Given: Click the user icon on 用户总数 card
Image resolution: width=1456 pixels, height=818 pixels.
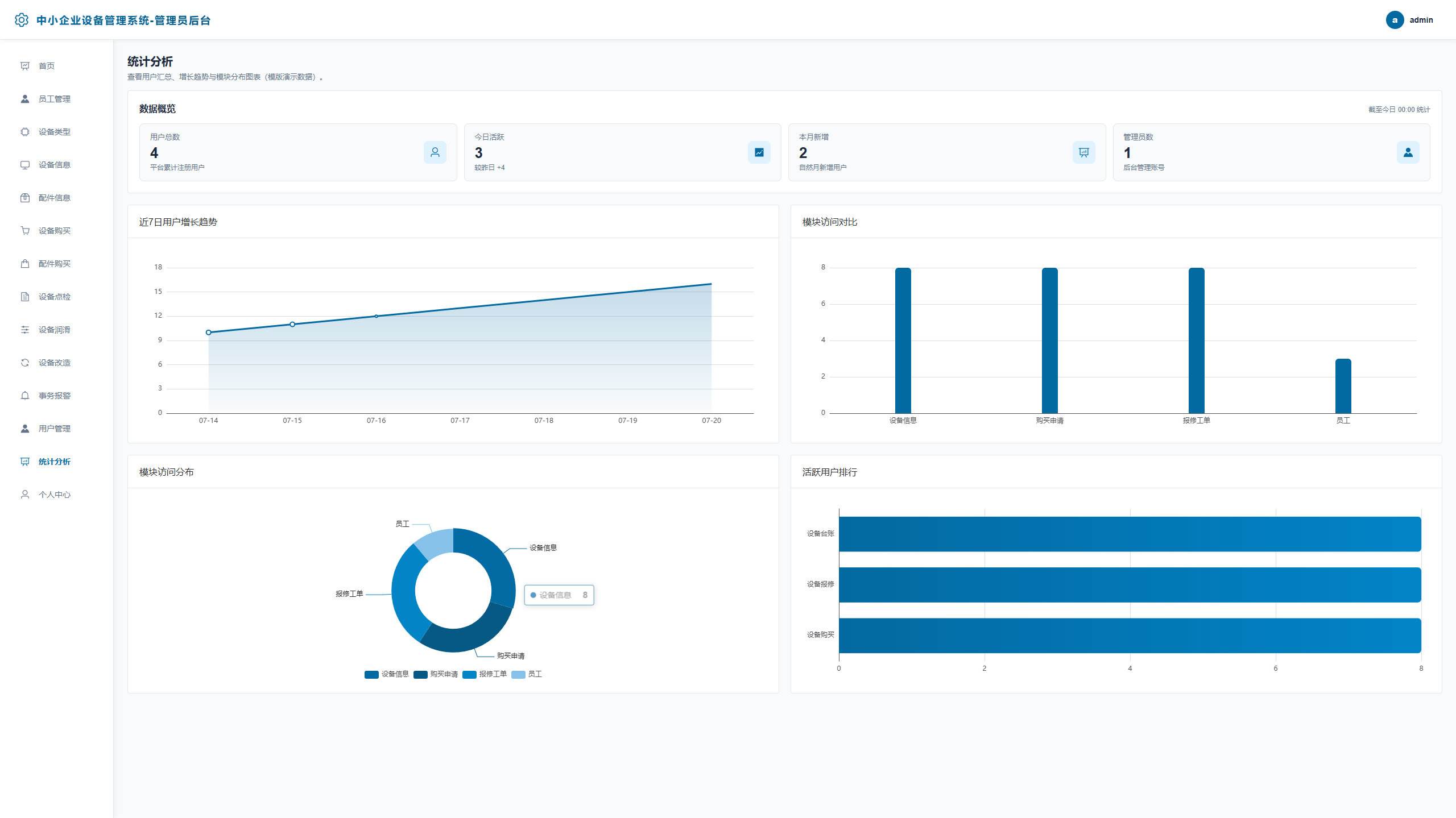Looking at the screenshot, I should [x=435, y=152].
